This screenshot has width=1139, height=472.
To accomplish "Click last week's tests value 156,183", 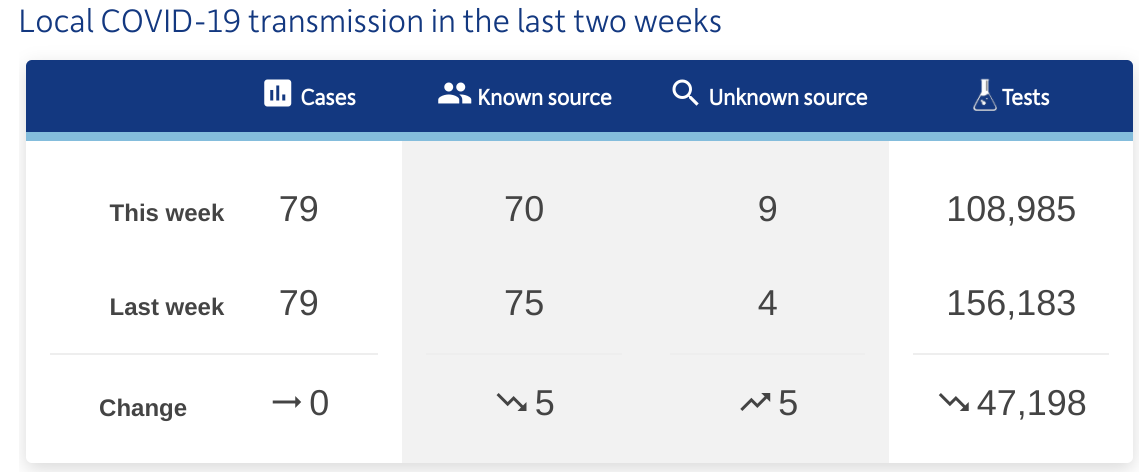I will pos(1011,304).
